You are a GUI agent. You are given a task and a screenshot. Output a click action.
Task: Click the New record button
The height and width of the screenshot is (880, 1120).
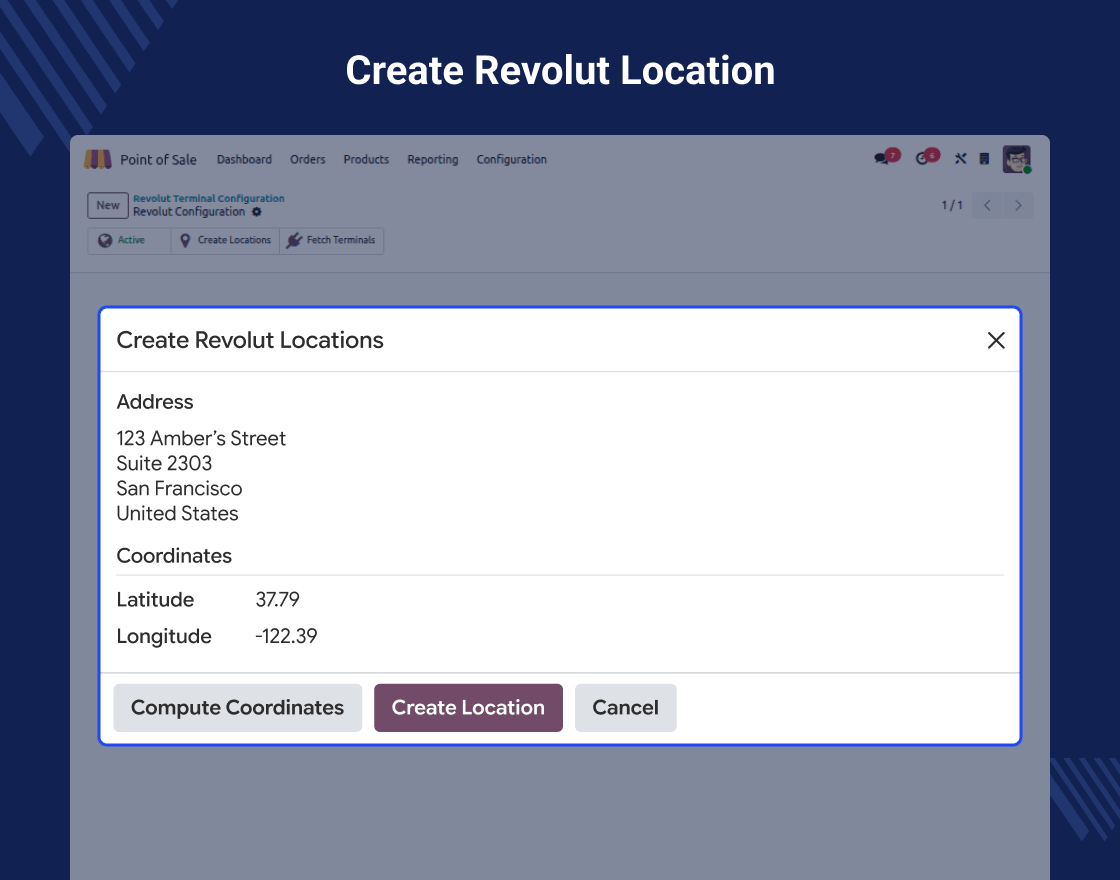tap(108, 205)
